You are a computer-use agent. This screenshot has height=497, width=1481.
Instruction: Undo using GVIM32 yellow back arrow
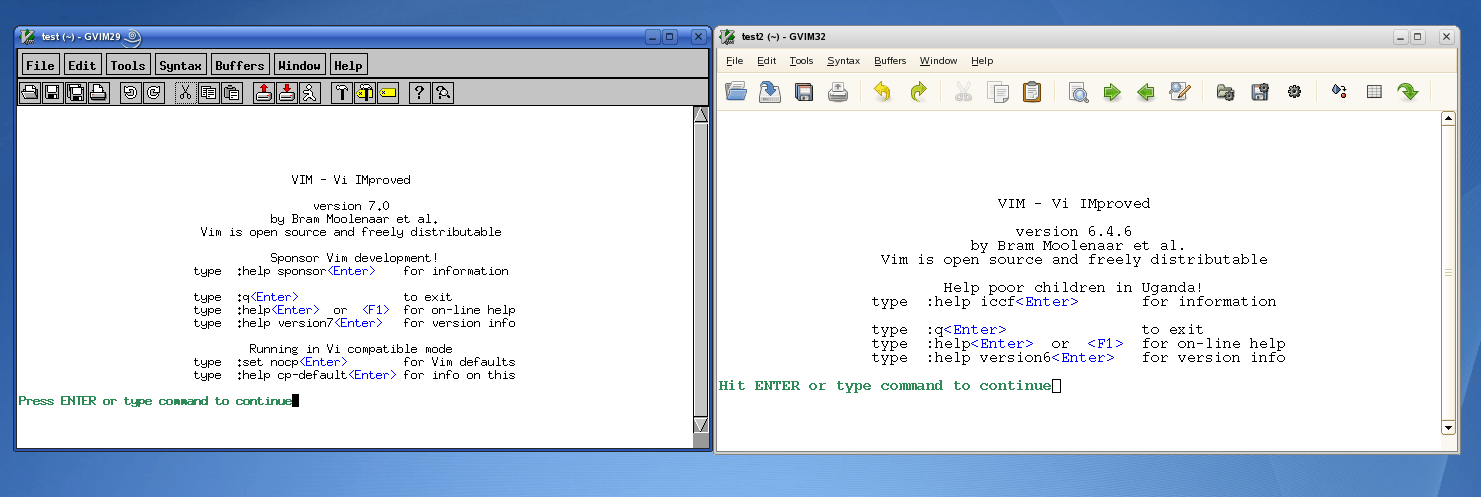[882, 92]
